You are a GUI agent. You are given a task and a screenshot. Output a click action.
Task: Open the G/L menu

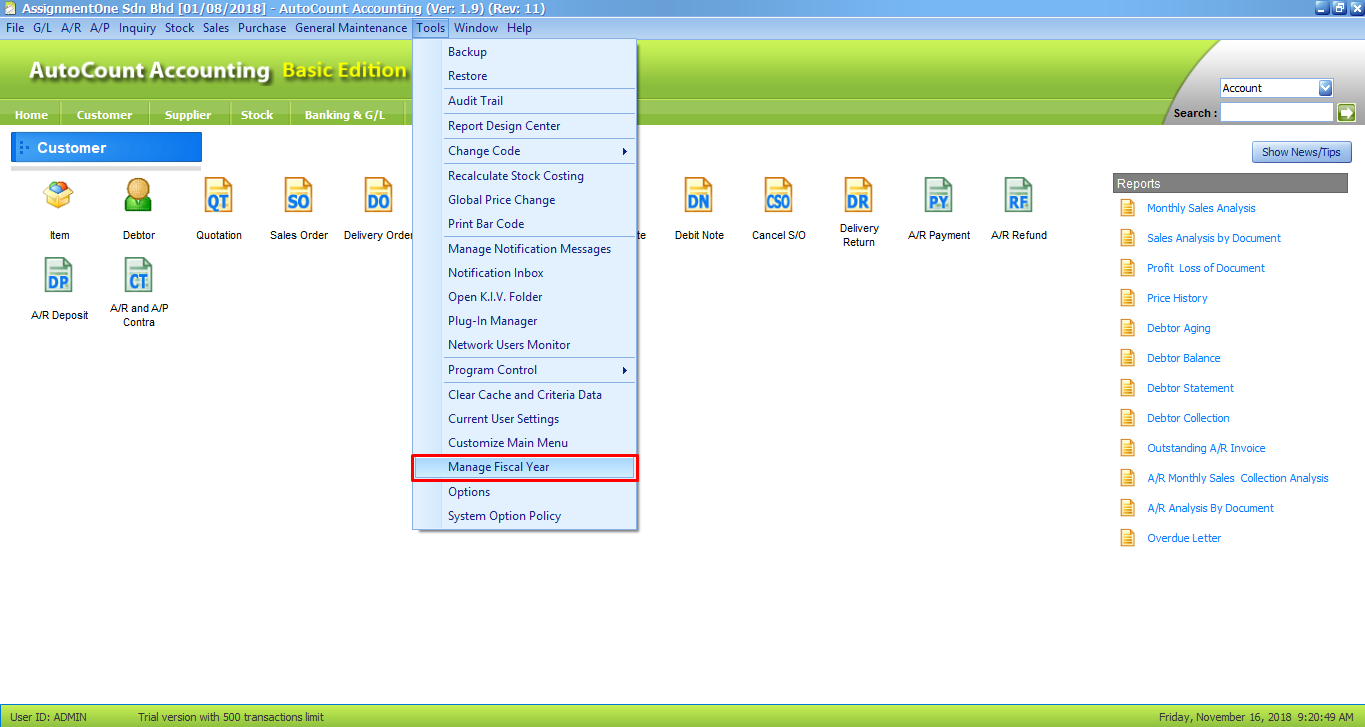(x=43, y=28)
